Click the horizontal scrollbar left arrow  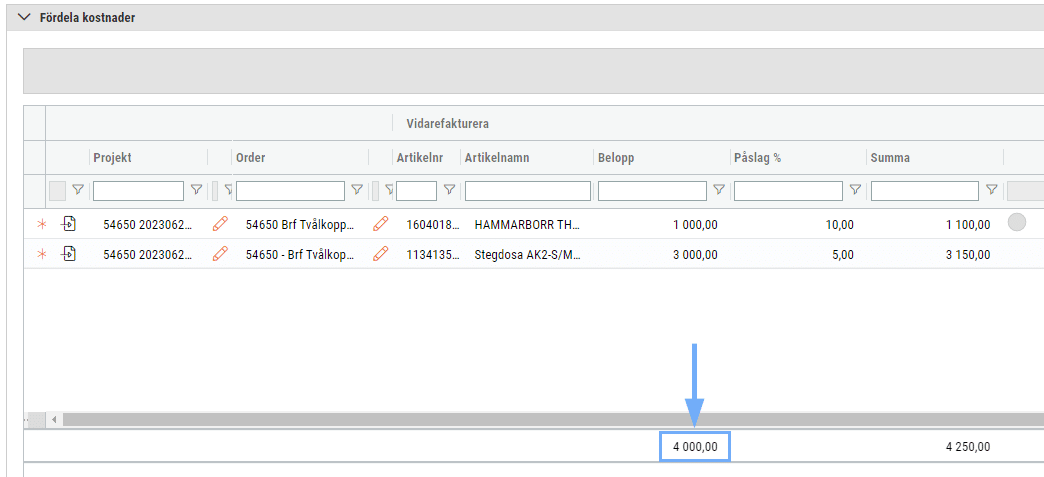(x=54, y=420)
